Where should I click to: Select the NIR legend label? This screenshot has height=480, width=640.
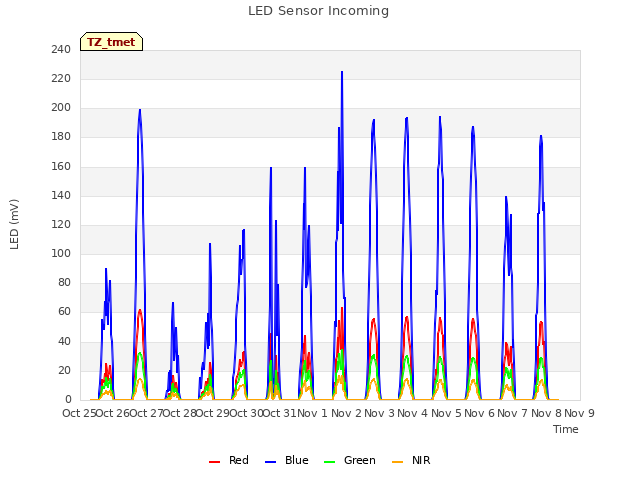coord(421,460)
